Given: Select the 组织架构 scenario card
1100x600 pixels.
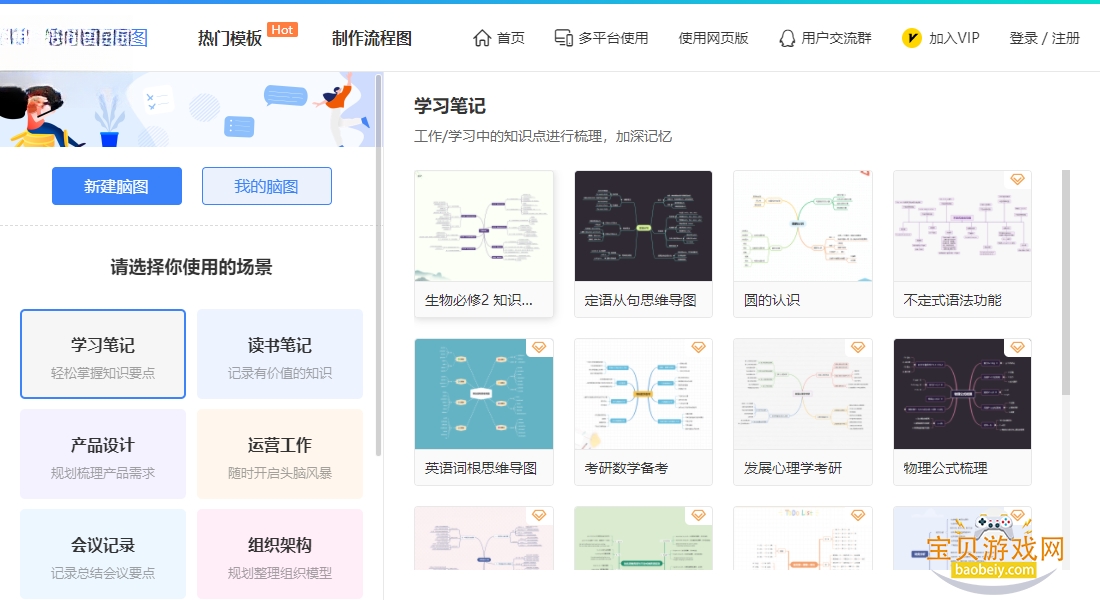Looking at the screenshot, I should pyautogui.click(x=280, y=554).
